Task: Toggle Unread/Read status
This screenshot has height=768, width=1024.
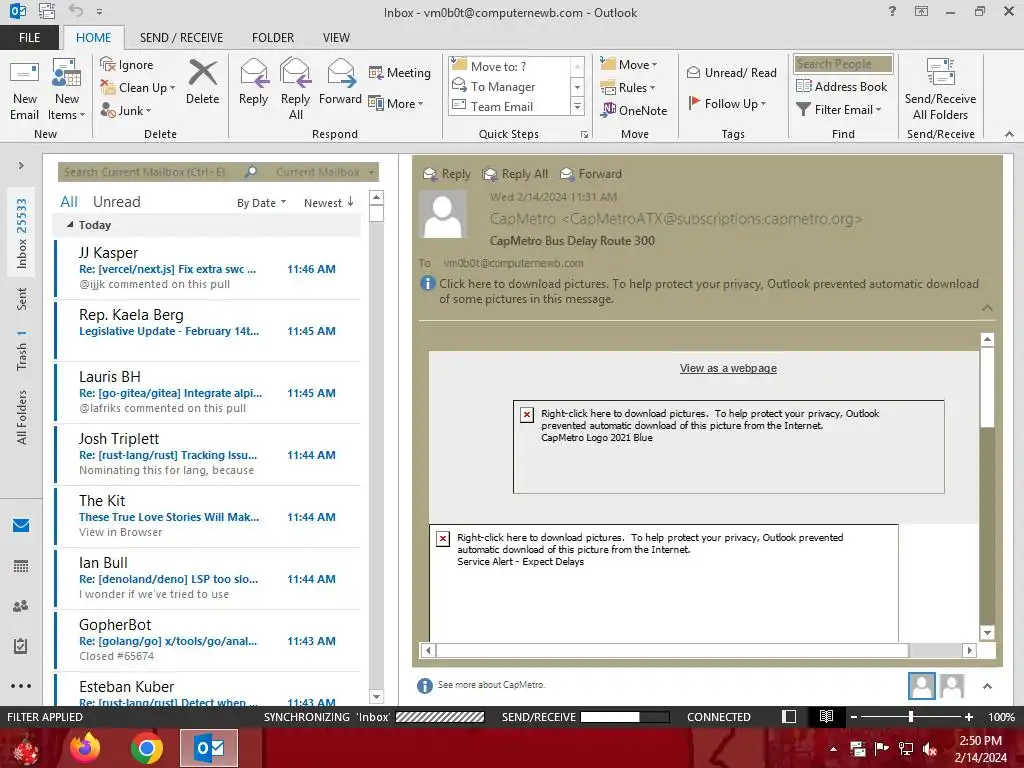Action: (x=731, y=72)
